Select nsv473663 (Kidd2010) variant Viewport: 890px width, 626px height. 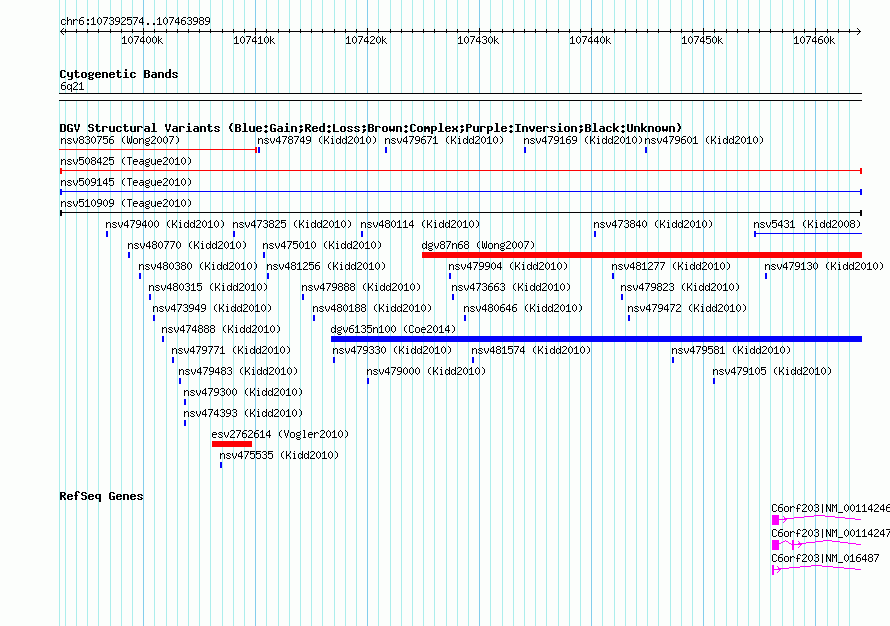tap(511, 287)
